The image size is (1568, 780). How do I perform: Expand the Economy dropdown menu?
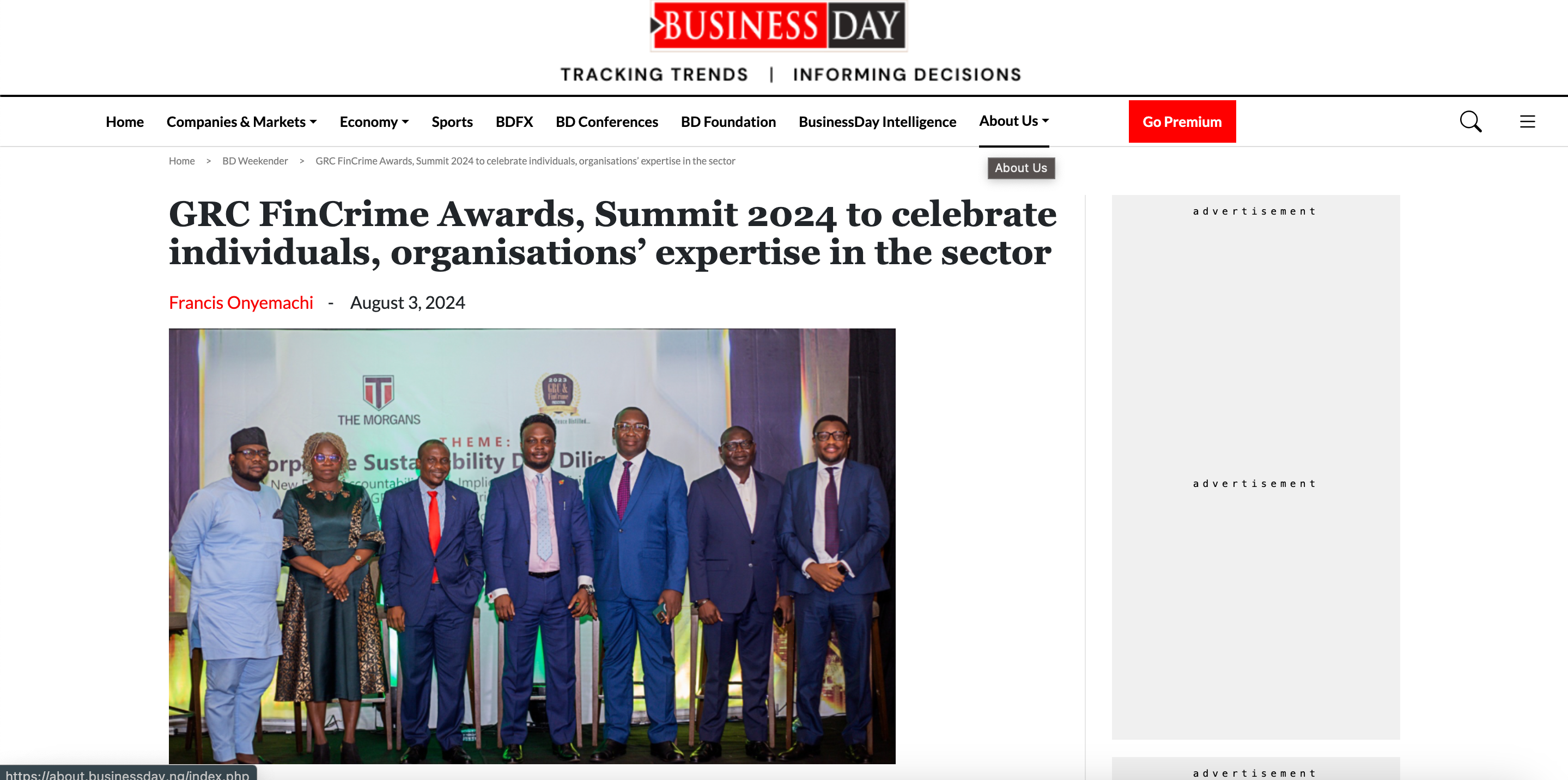pyautogui.click(x=374, y=121)
